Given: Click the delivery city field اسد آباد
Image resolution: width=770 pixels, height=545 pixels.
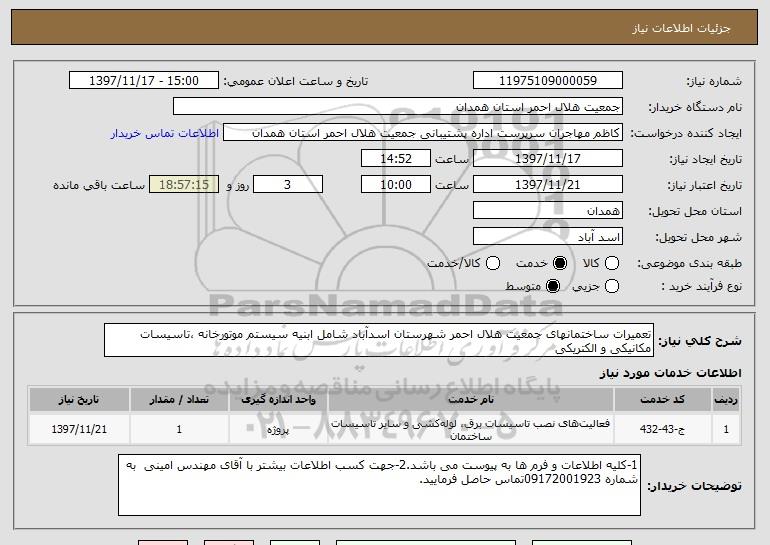Looking at the screenshot, I should tap(548, 237).
